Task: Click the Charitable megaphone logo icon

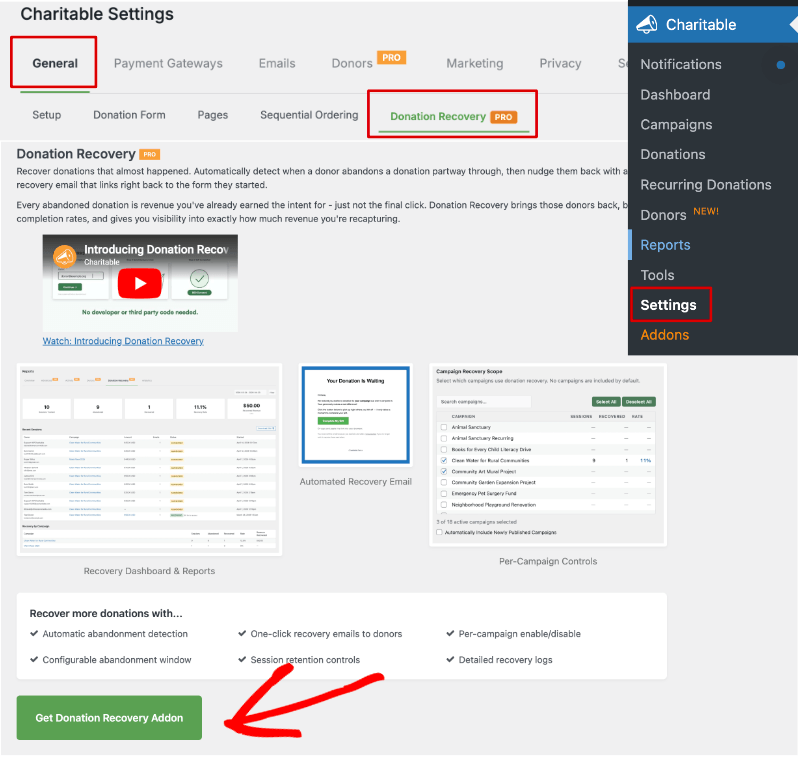Action: coord(647,24)
